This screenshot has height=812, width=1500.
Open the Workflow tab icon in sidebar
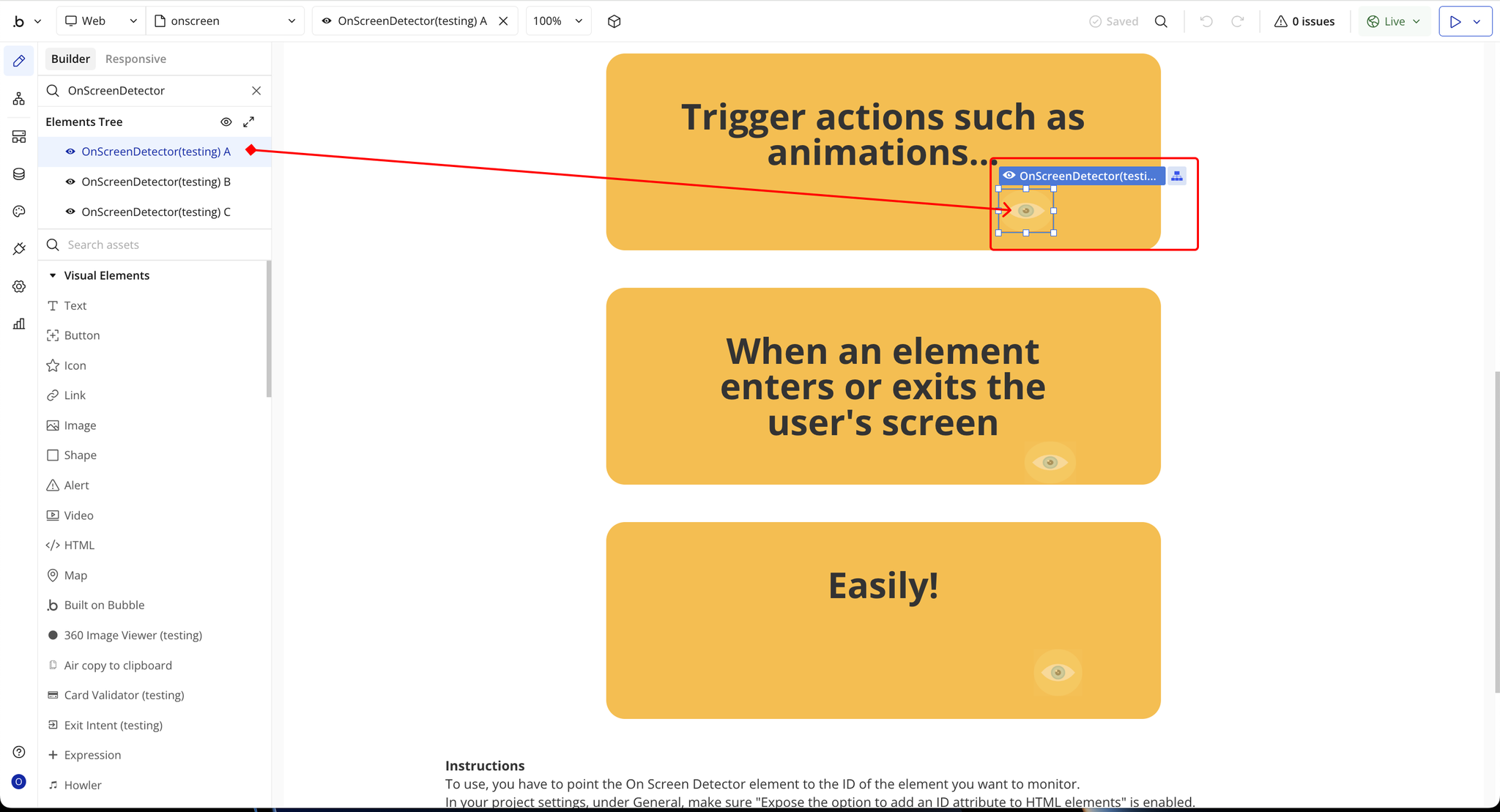click(19, 99)
